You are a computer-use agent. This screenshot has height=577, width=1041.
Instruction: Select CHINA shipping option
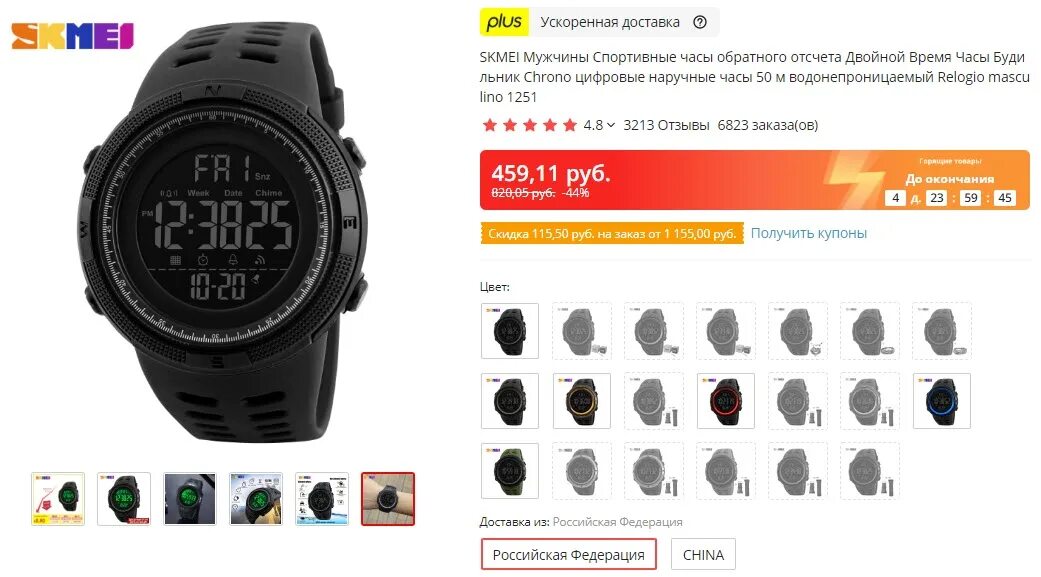[703, 554]
